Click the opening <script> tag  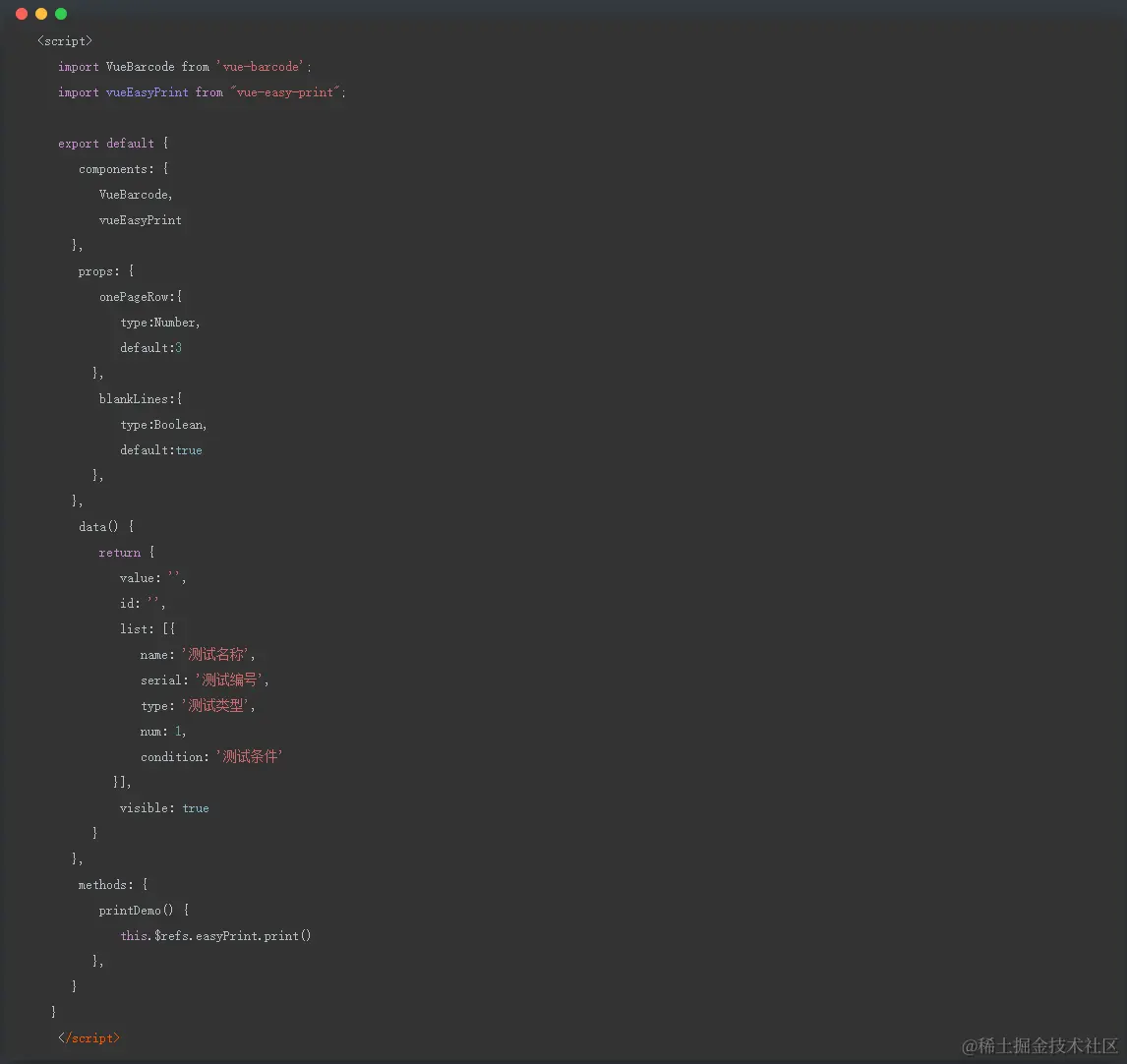pyautogui.click(x=65, y=41)
